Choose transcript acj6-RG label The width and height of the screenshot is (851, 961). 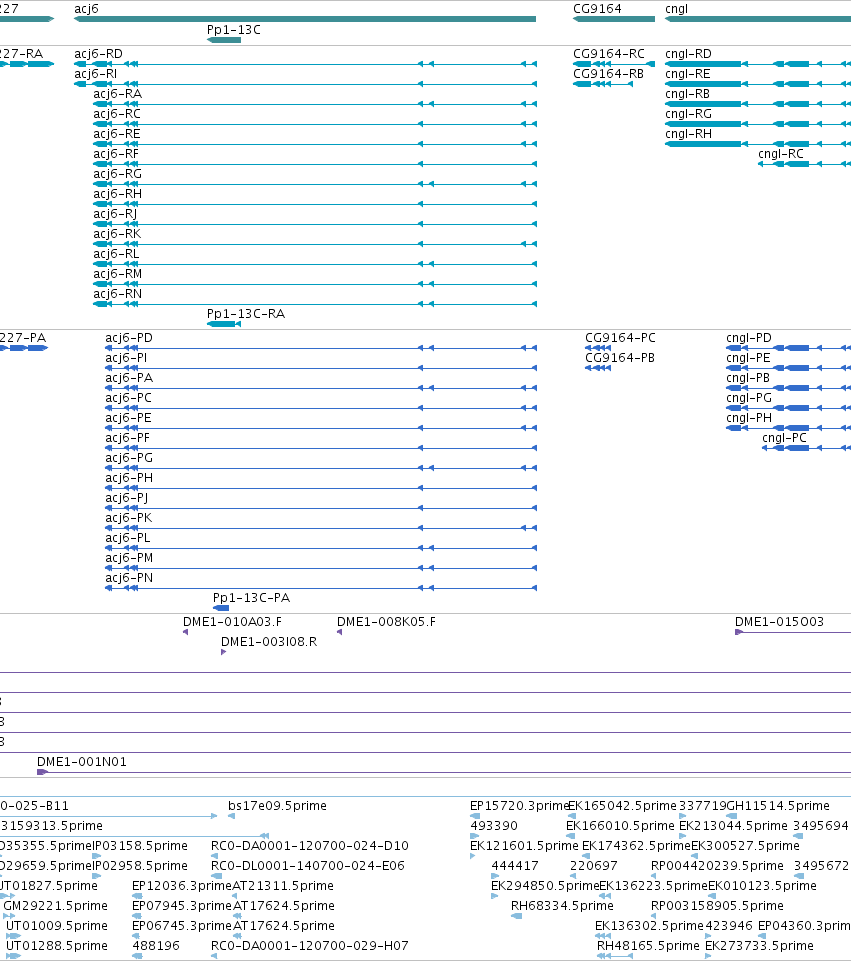pos(118,173)
